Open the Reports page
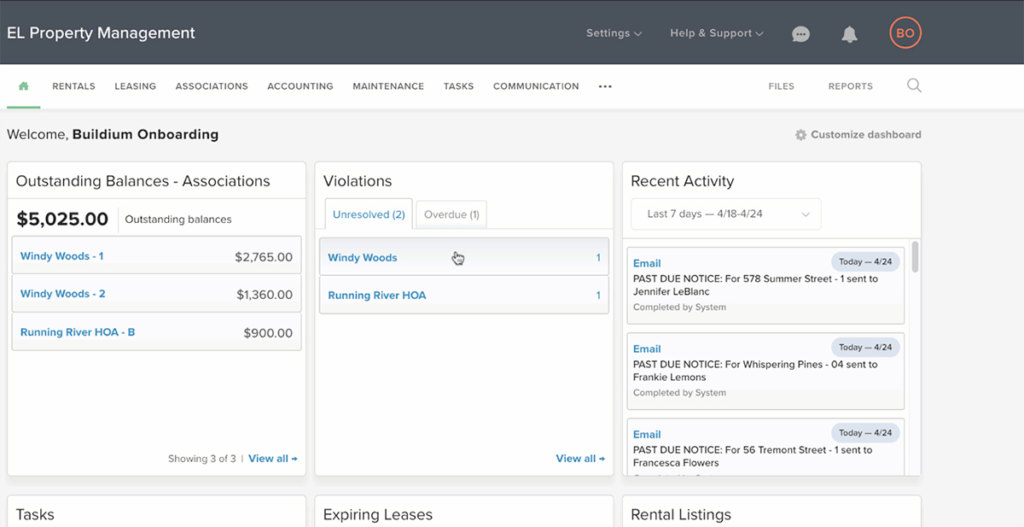Image resolution: width=1024 pixels, height=527 pixels. (850, 87)
